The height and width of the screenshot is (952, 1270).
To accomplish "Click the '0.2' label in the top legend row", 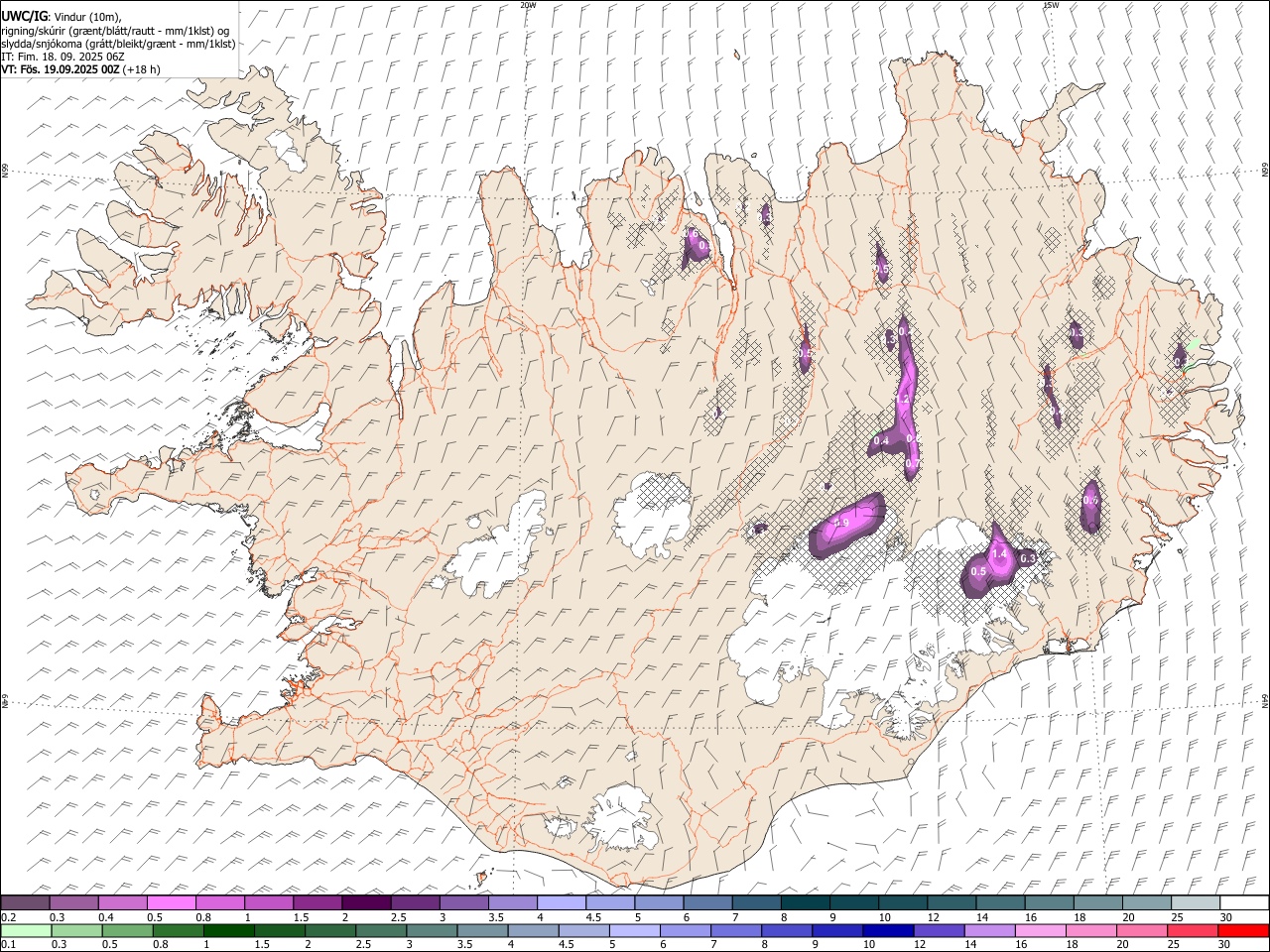I will (7, 917).
